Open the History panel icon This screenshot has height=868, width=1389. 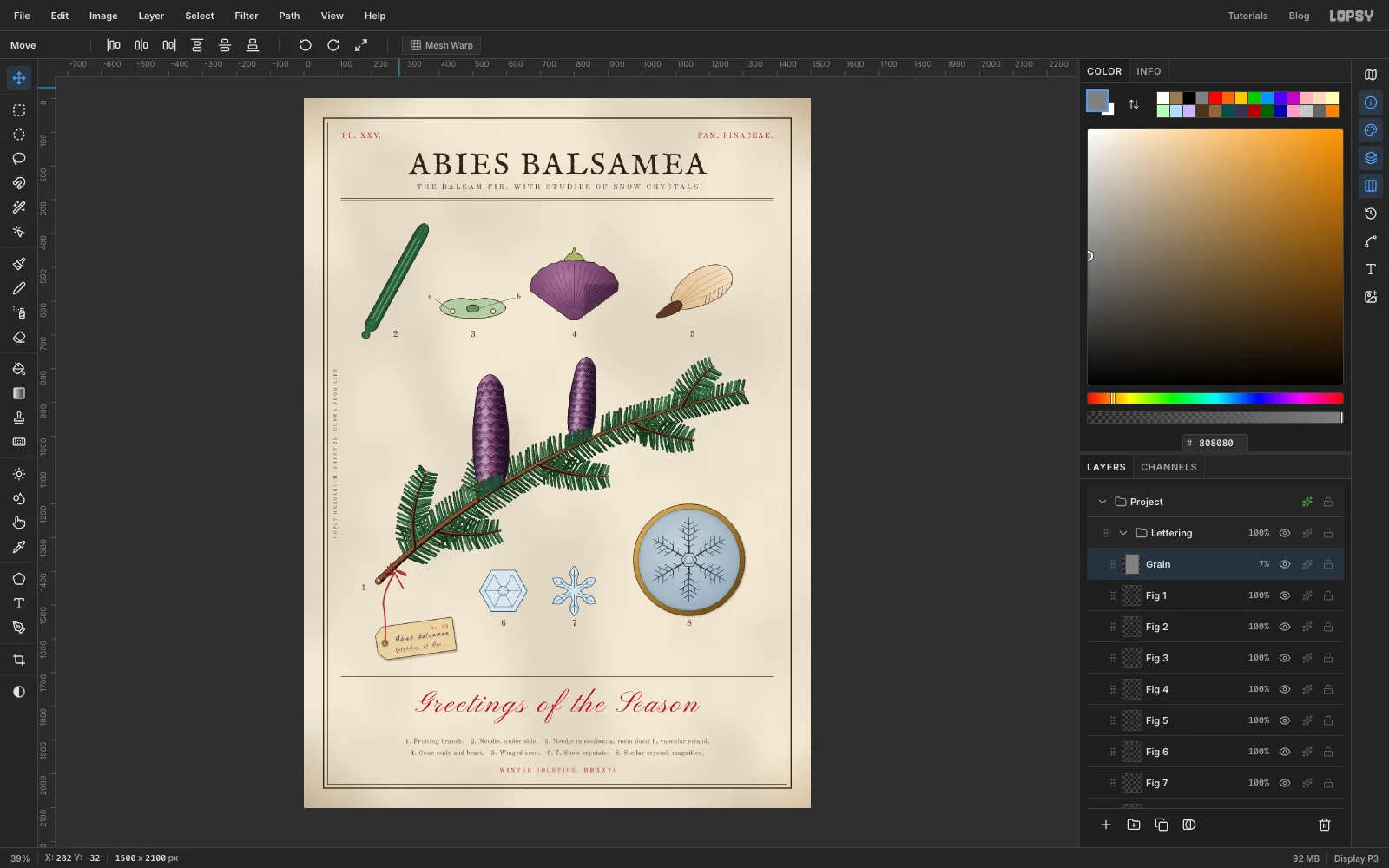coord(1371,214)
